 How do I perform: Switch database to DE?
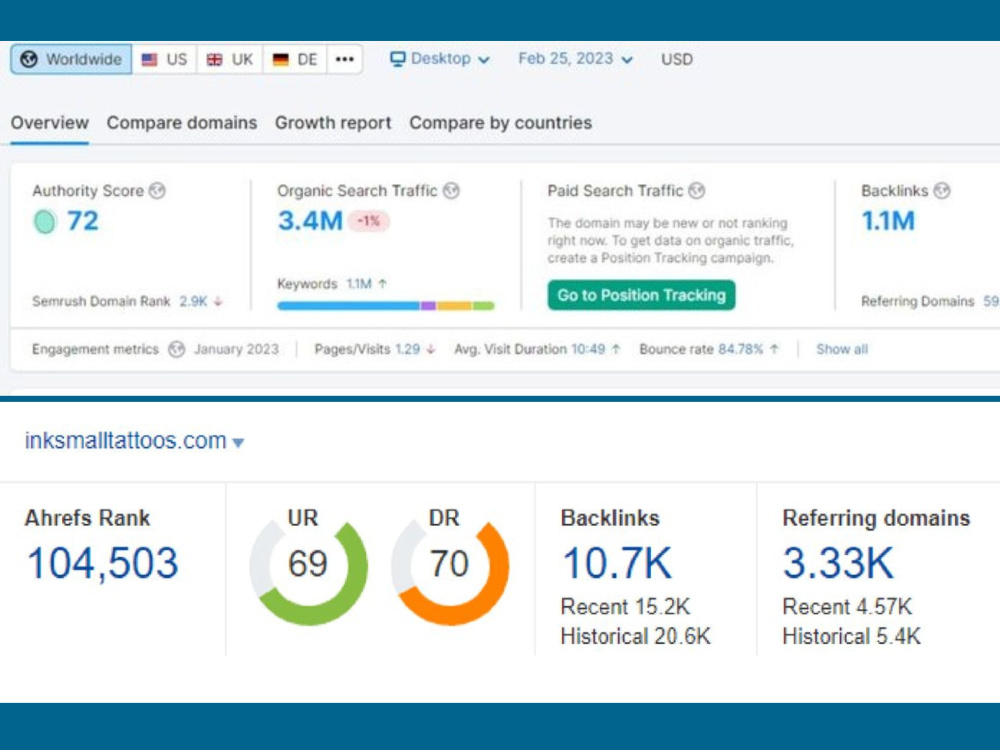point(295,59)
